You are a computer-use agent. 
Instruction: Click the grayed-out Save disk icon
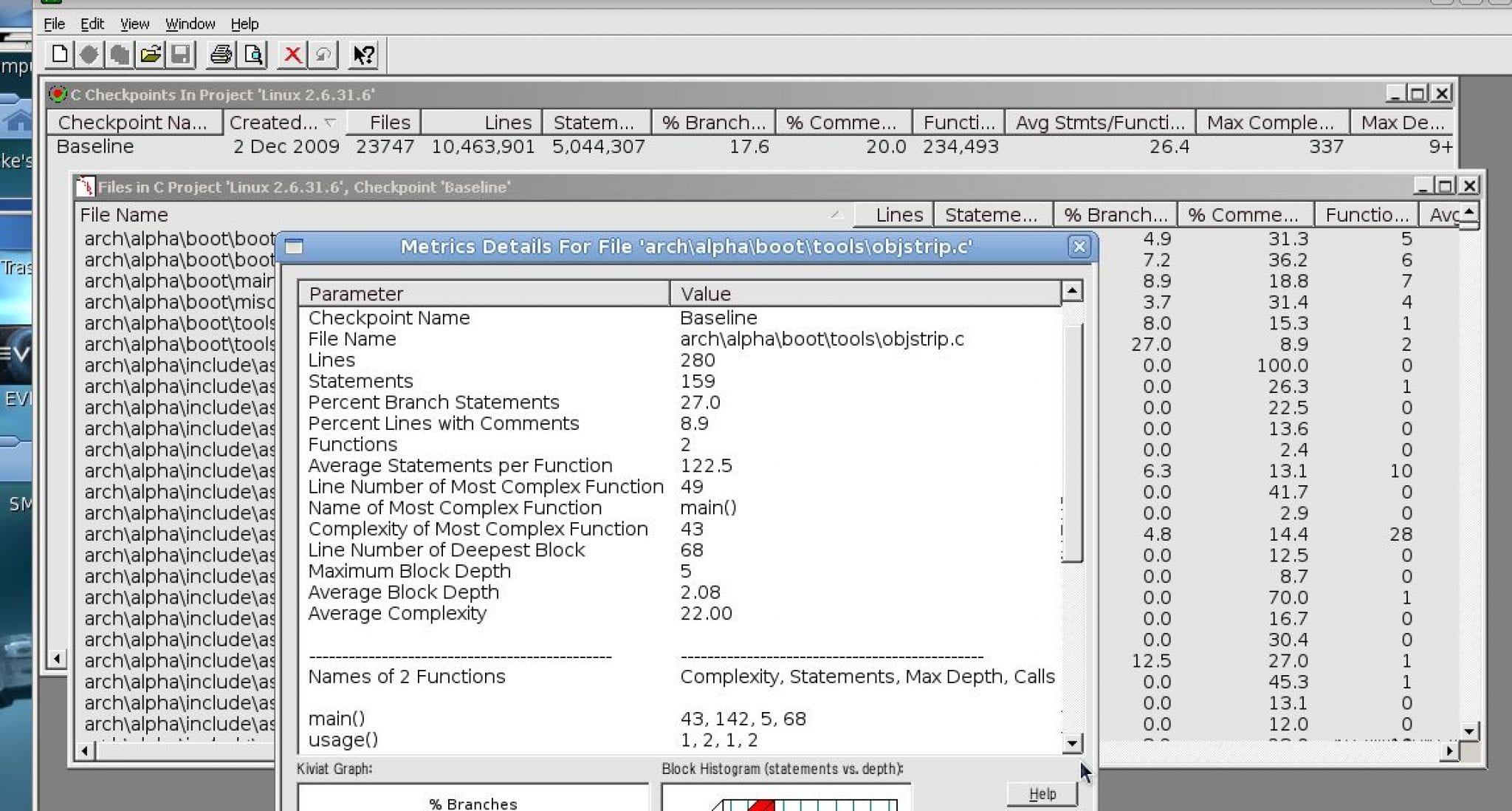click(x=181, y=55)
